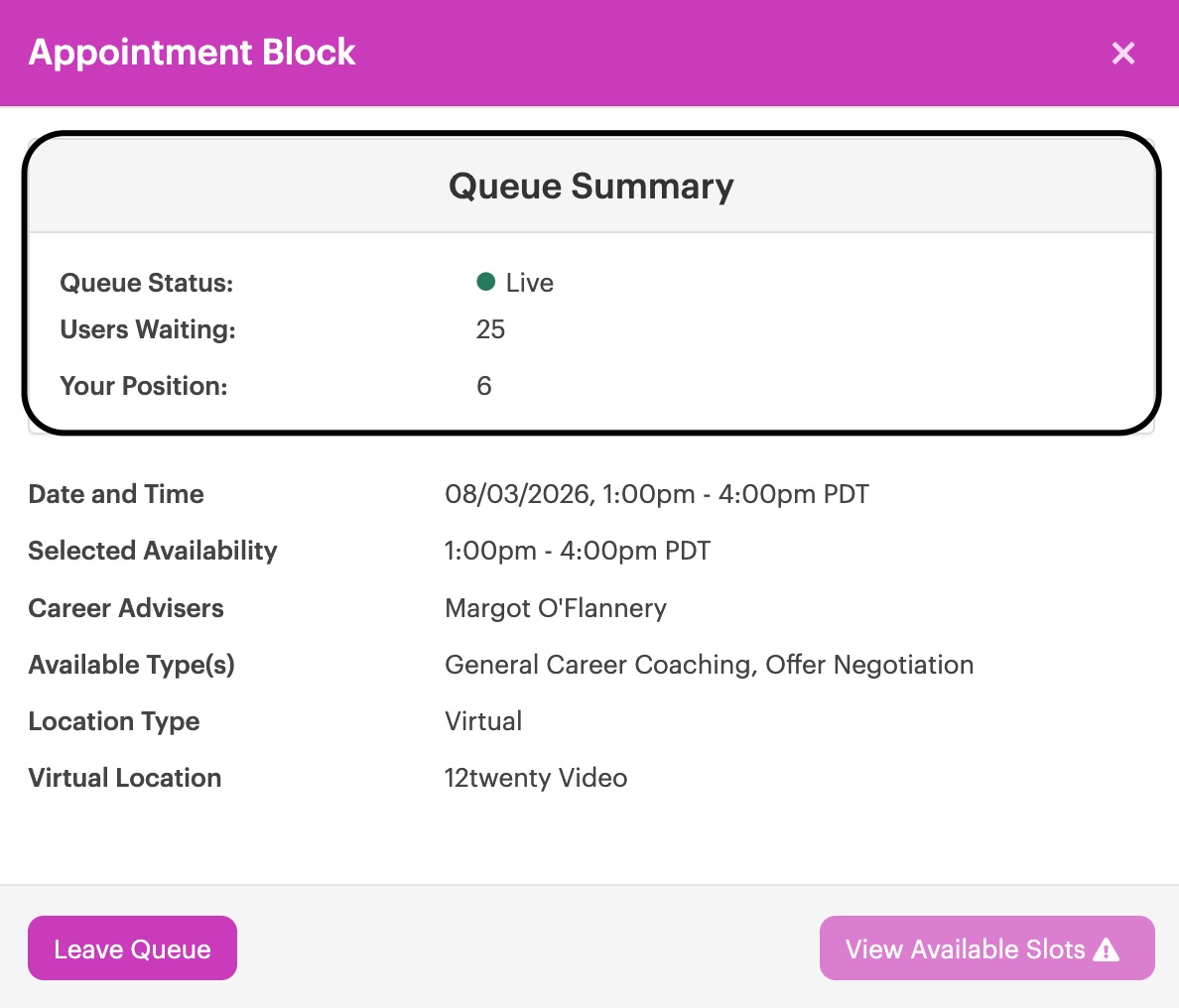Screen dimensions: 1179x1008
Task: Open View Available Slots
Action: coord(986,947)
